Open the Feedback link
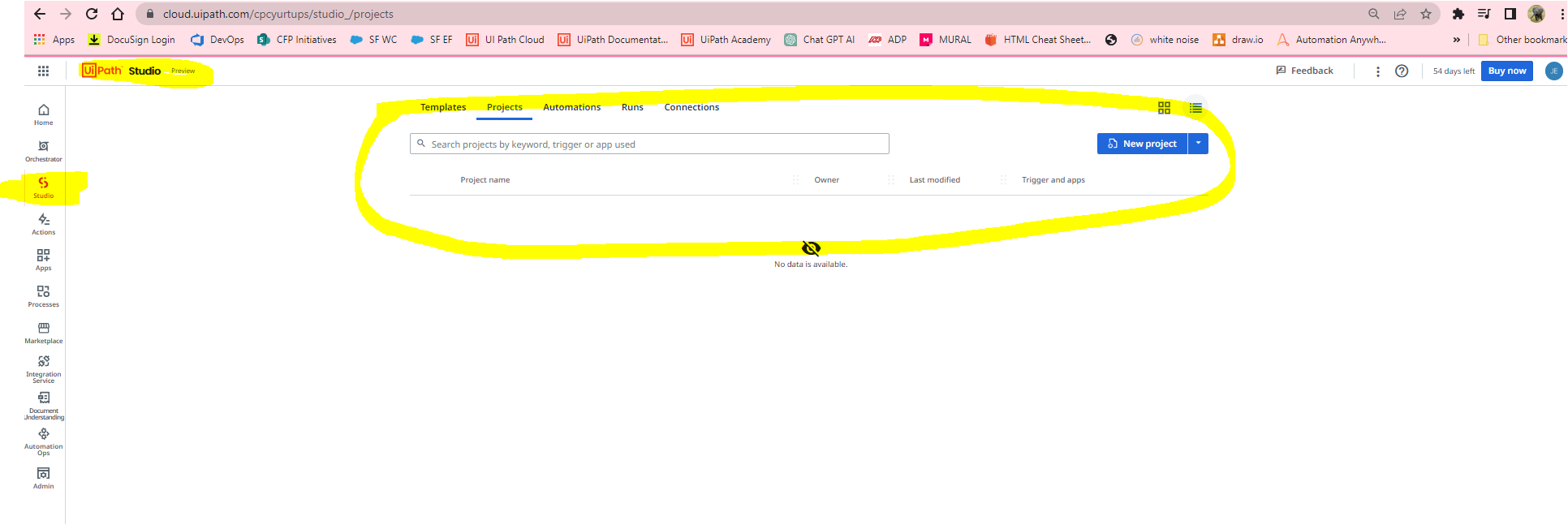Viewport: 1568px width, 525px height. coord(1304,71)
